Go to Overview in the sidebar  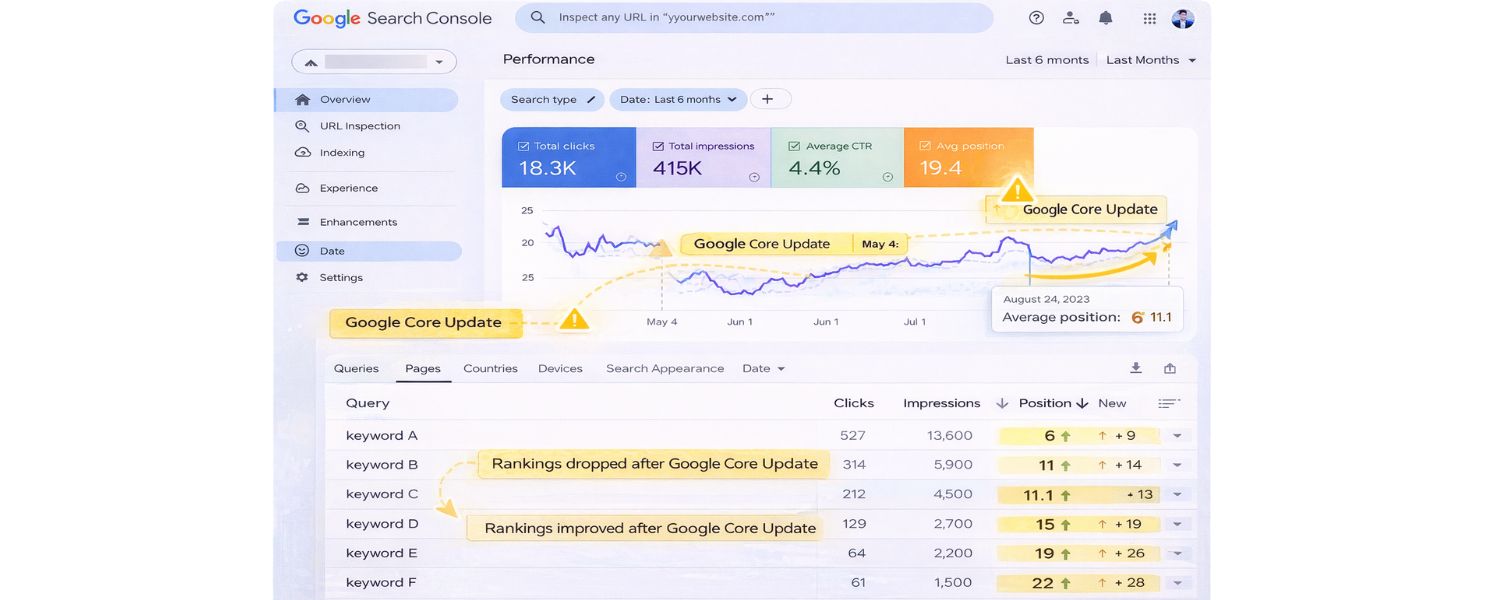(x=345, y=99)
